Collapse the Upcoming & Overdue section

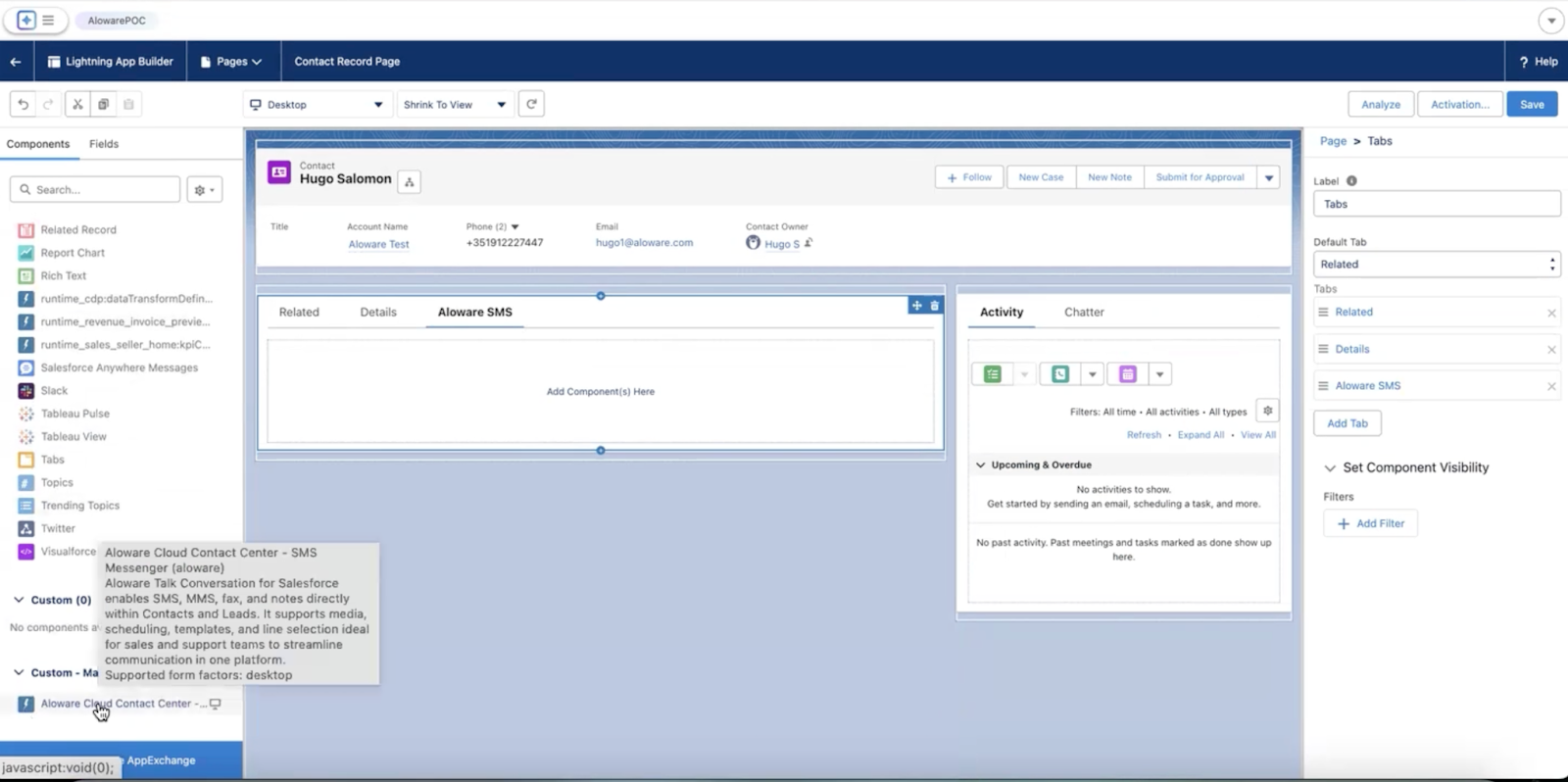(x=980, y=465)
